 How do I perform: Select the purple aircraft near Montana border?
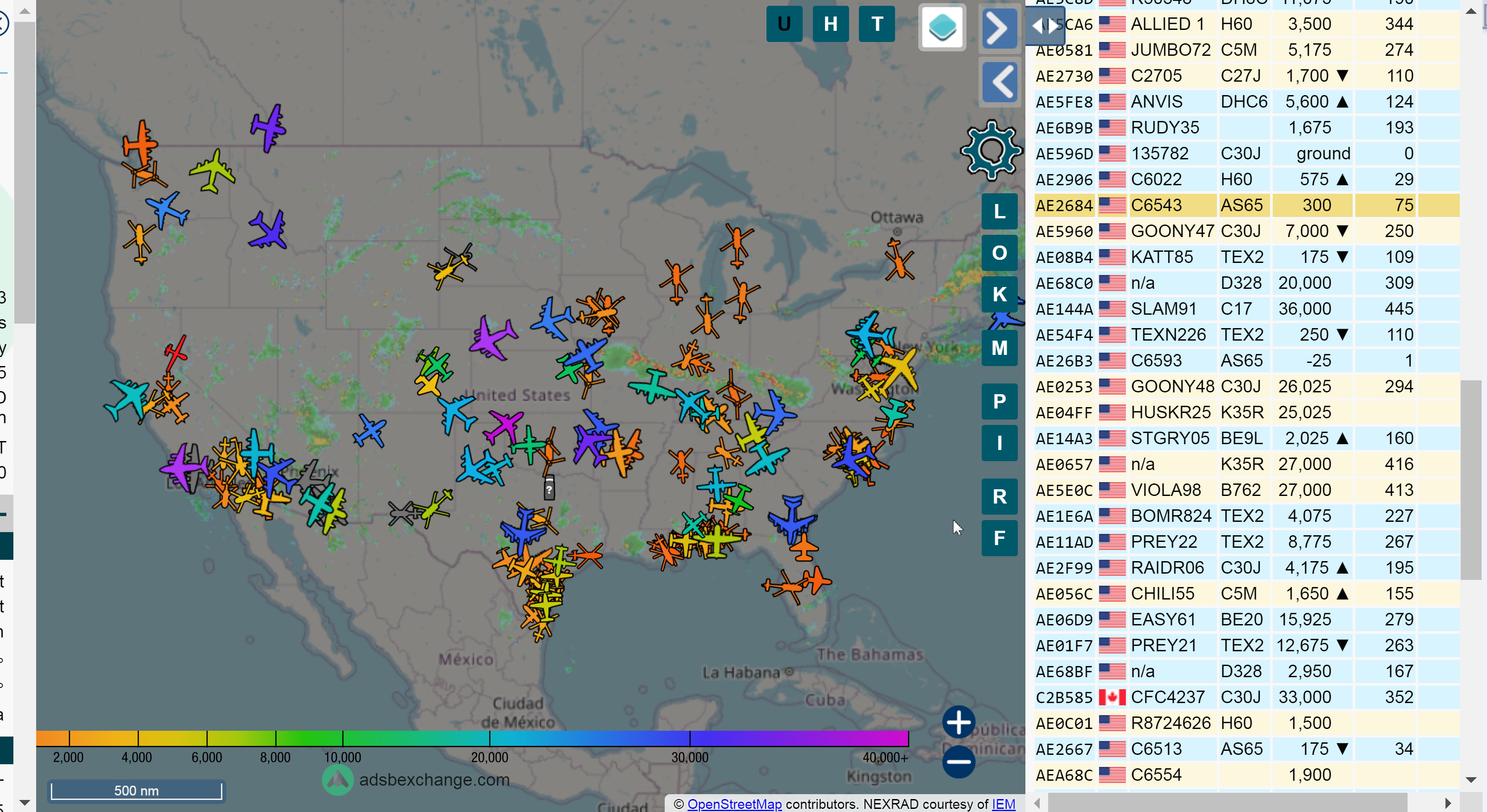pos(268,128)
